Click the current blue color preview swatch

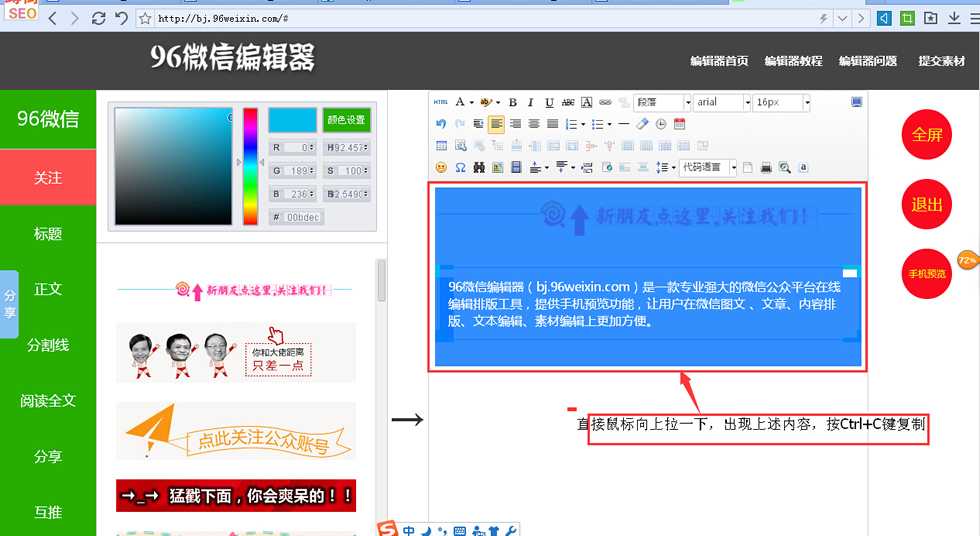(x=292, y=119)
